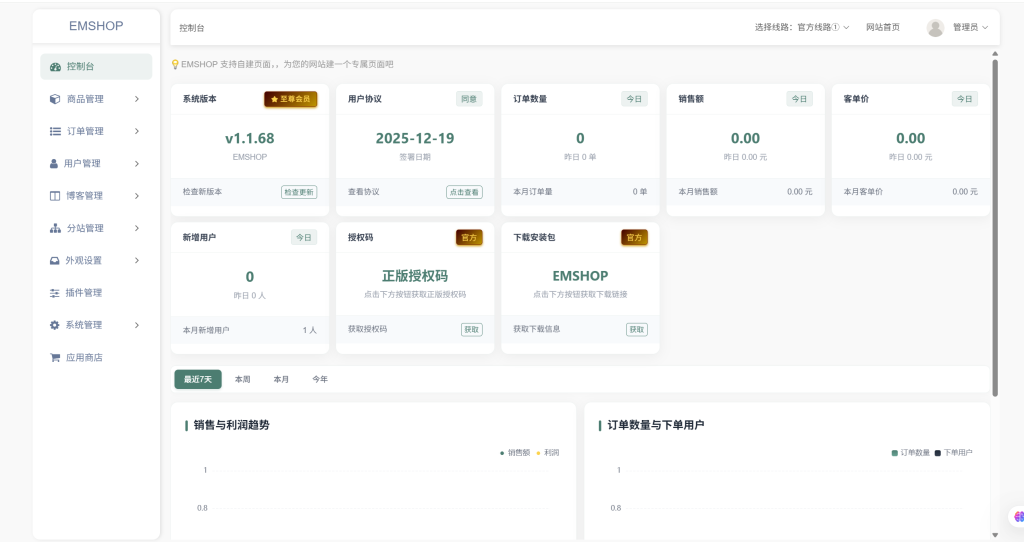Click the floating widget icon at bottom right
The image size is (1024, 542).
coord(1018,517)
